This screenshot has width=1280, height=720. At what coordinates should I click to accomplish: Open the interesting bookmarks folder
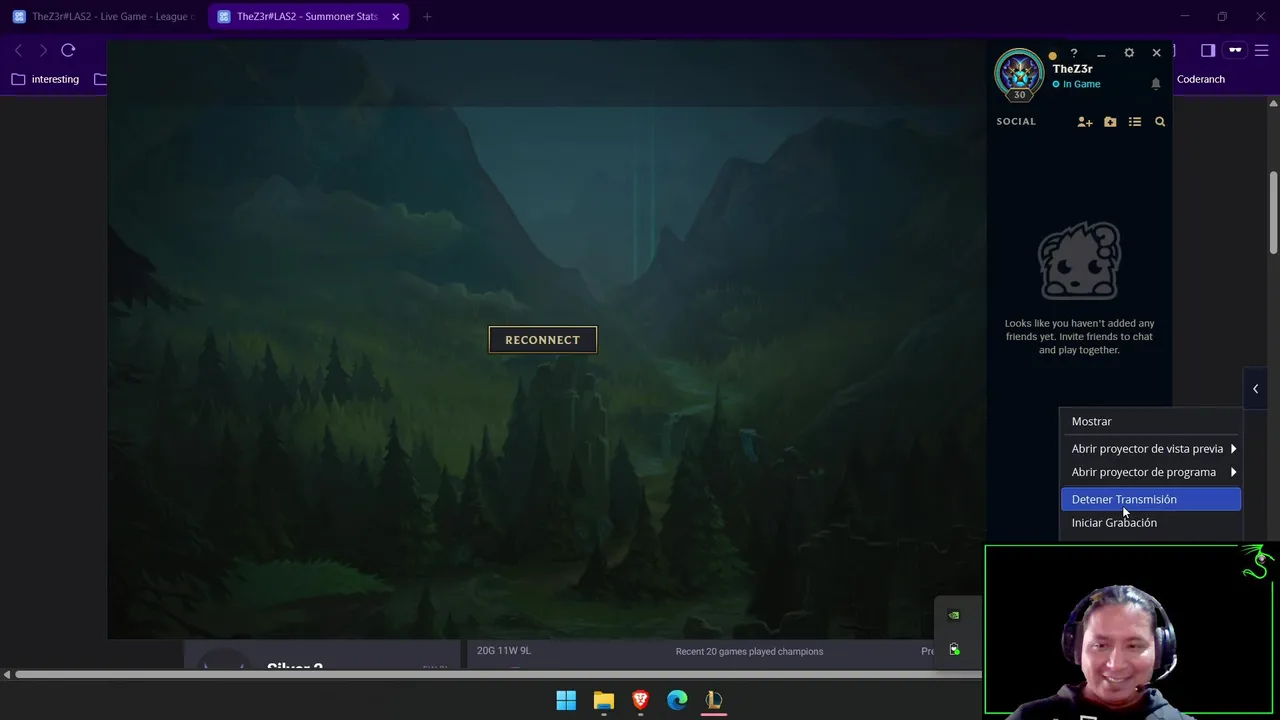tap(45, 79)
